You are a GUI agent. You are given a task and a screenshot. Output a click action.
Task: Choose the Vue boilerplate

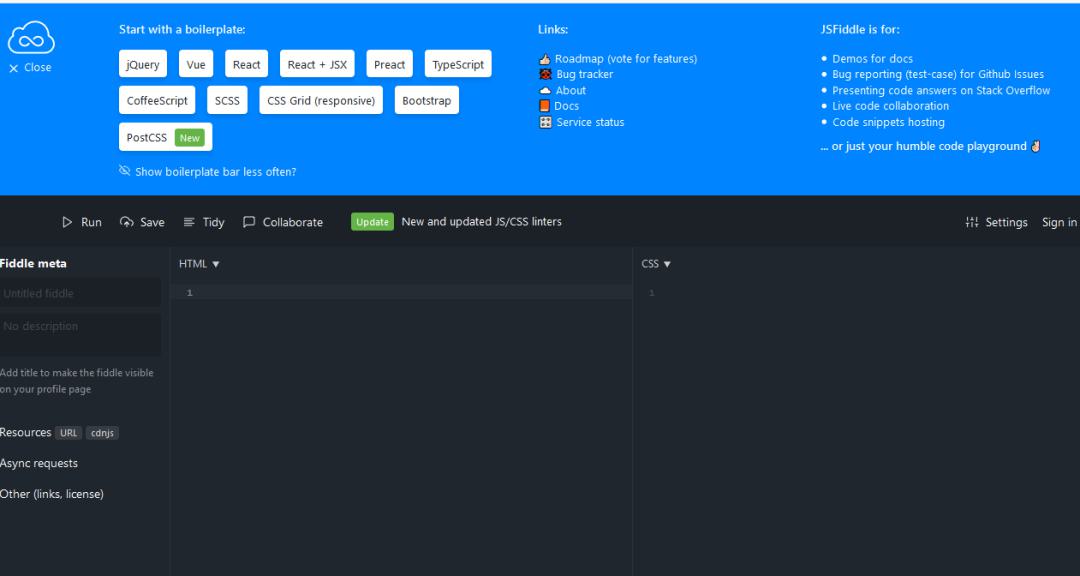tap(196, 64)
